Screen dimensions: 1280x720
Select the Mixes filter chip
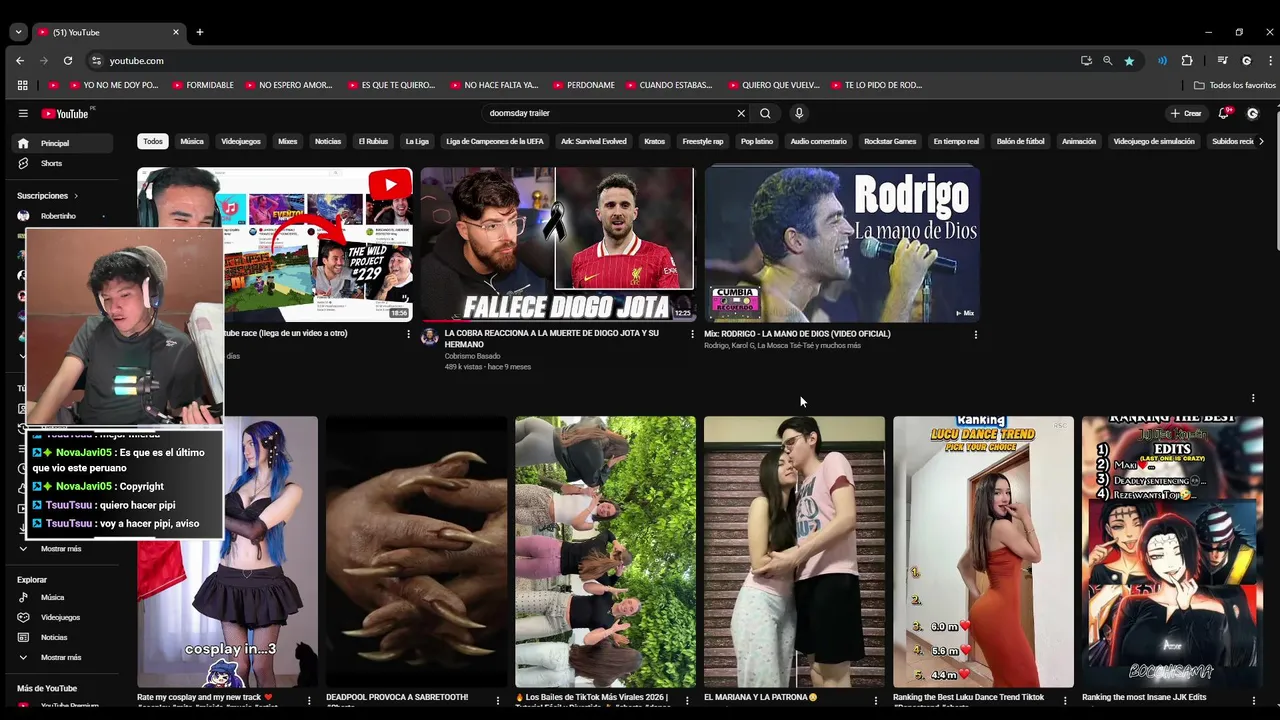(x=288, y=141)
